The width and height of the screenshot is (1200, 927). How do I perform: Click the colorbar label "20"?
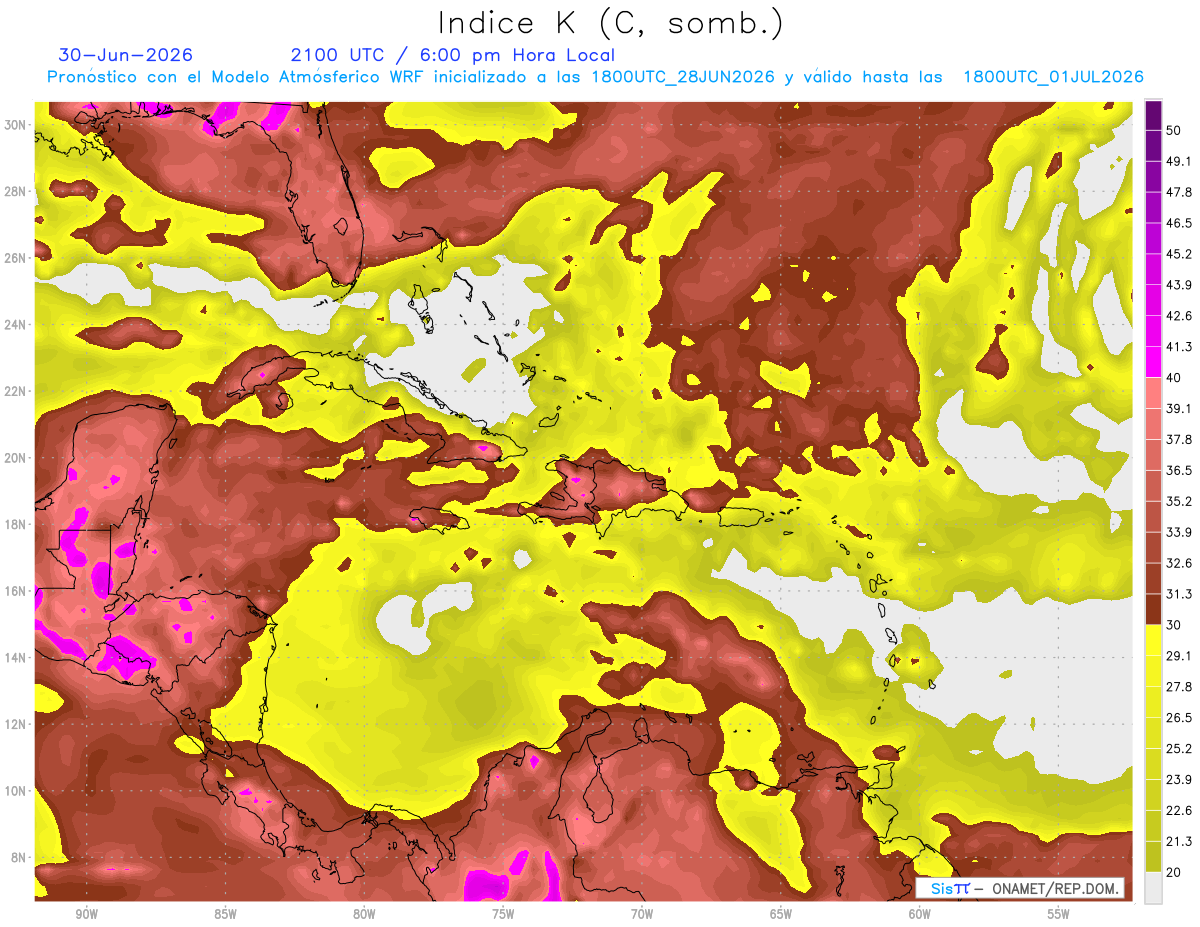(1175, 872)
